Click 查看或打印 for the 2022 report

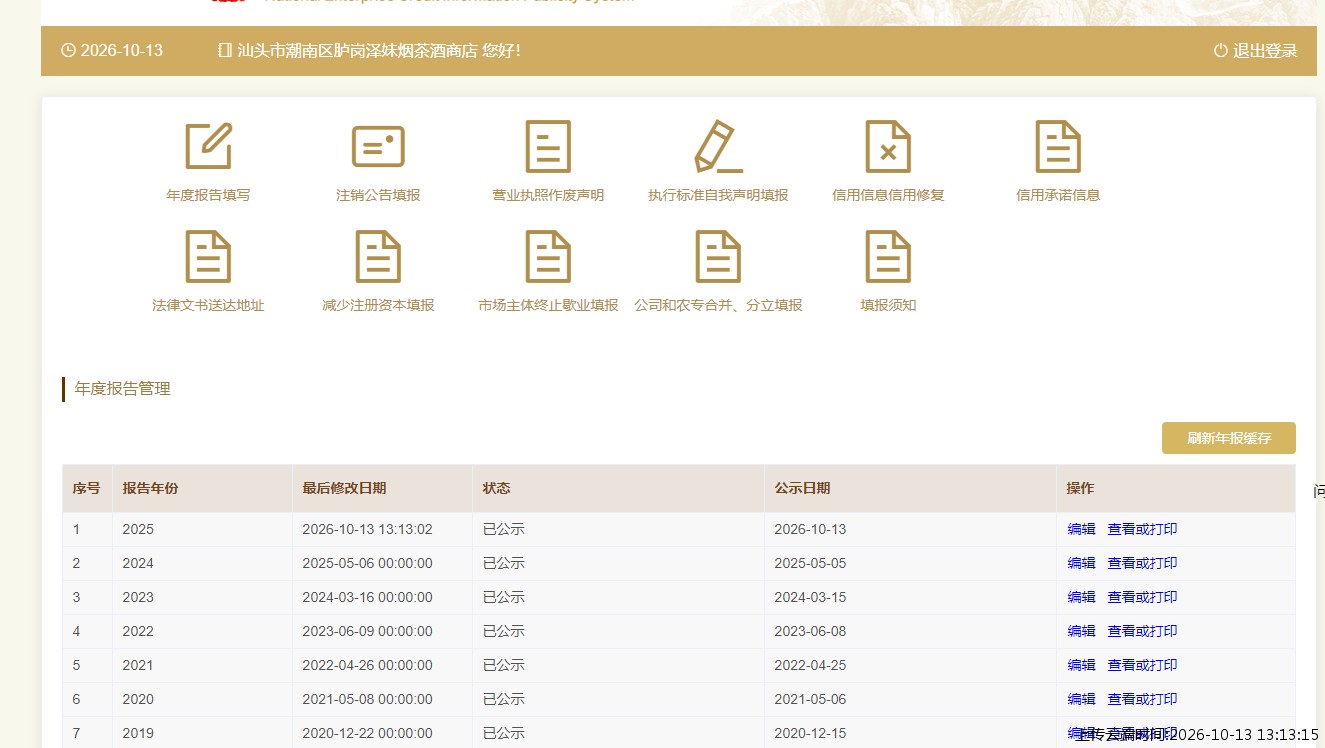coord(1142,631)
